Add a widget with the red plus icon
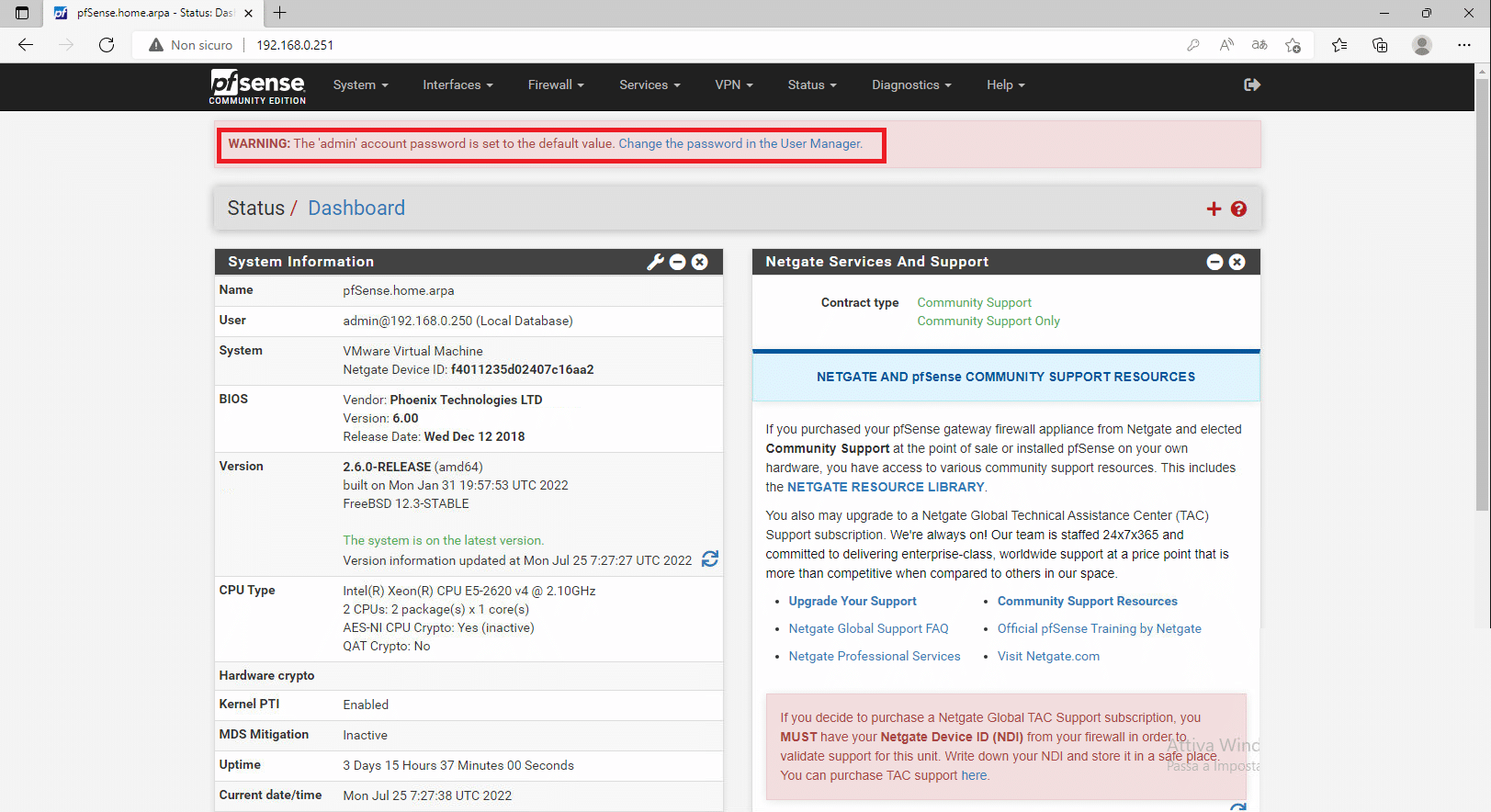Screen dimensions: 1491x812 1214,209
